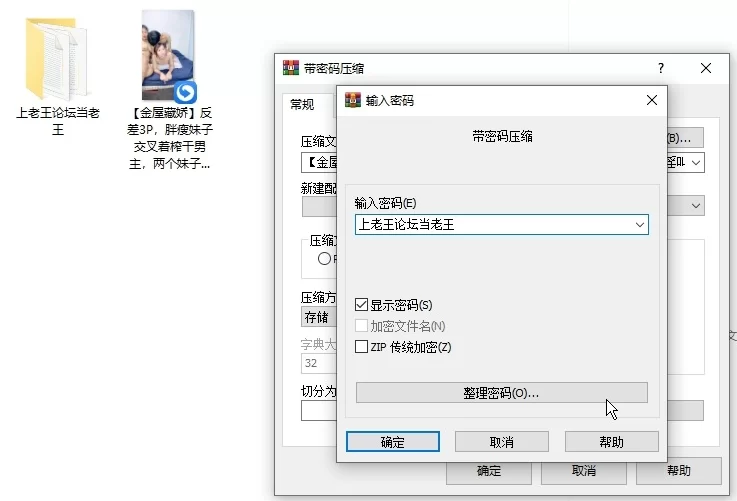Switch to the 常规 tab
Screen dimensions: 737x501
[302, 104]
